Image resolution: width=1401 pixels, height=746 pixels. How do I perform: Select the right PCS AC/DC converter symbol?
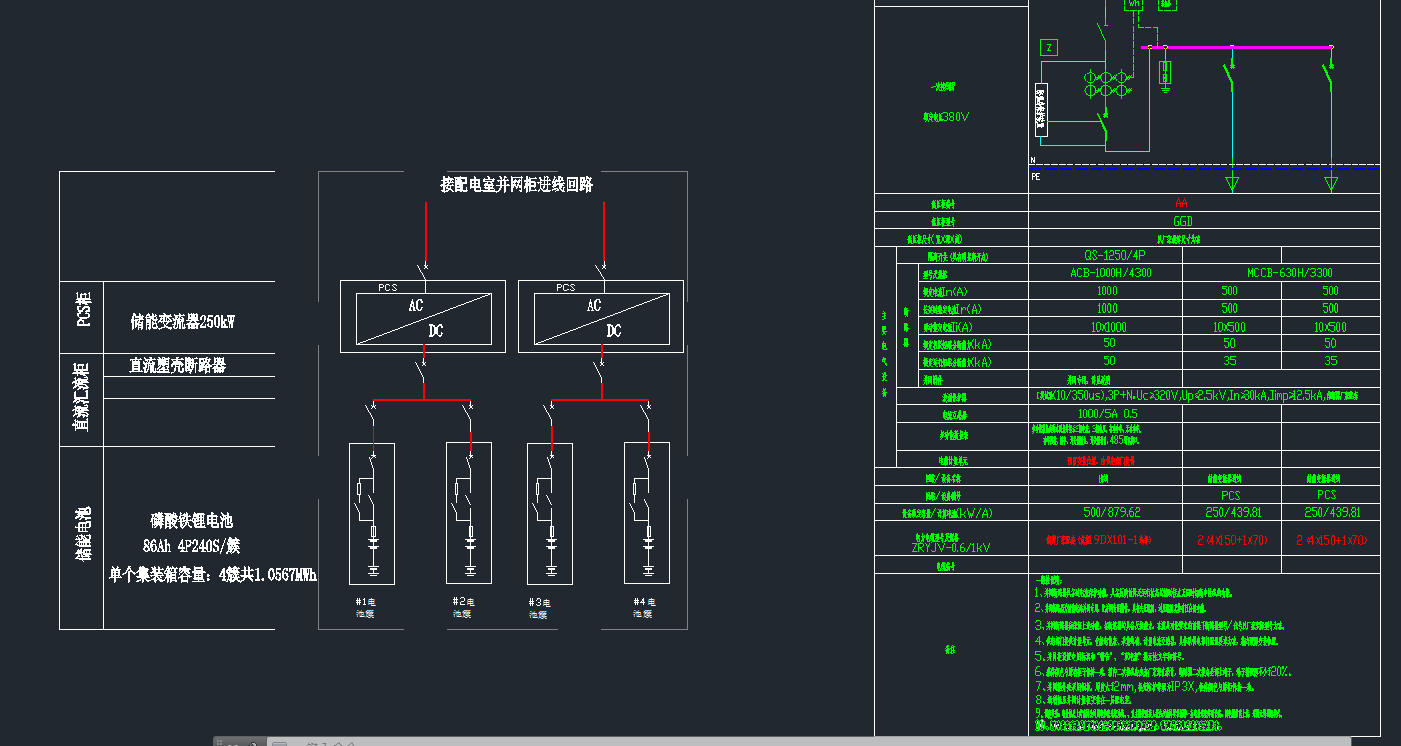600,318
